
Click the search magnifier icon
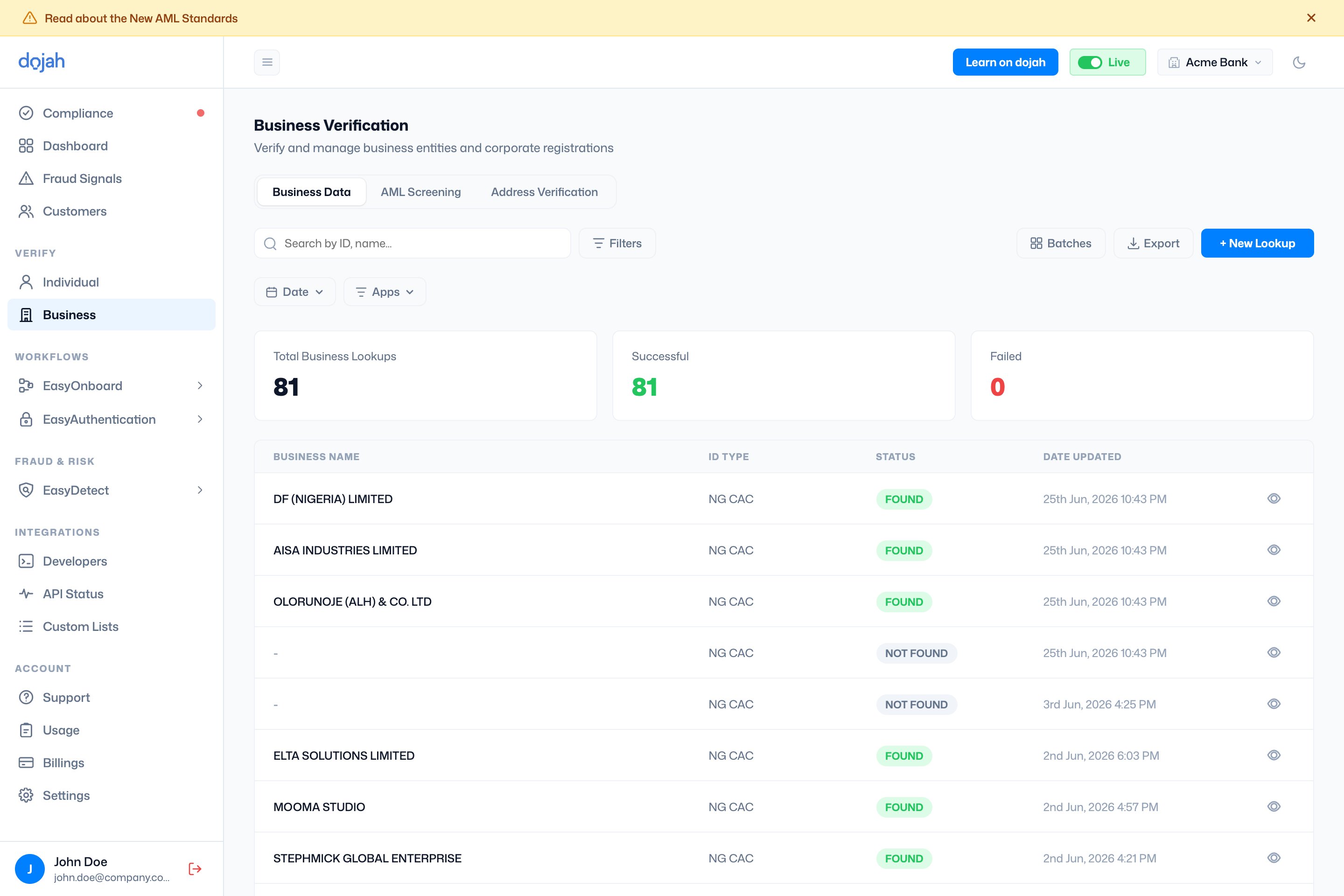pos(270,244)
